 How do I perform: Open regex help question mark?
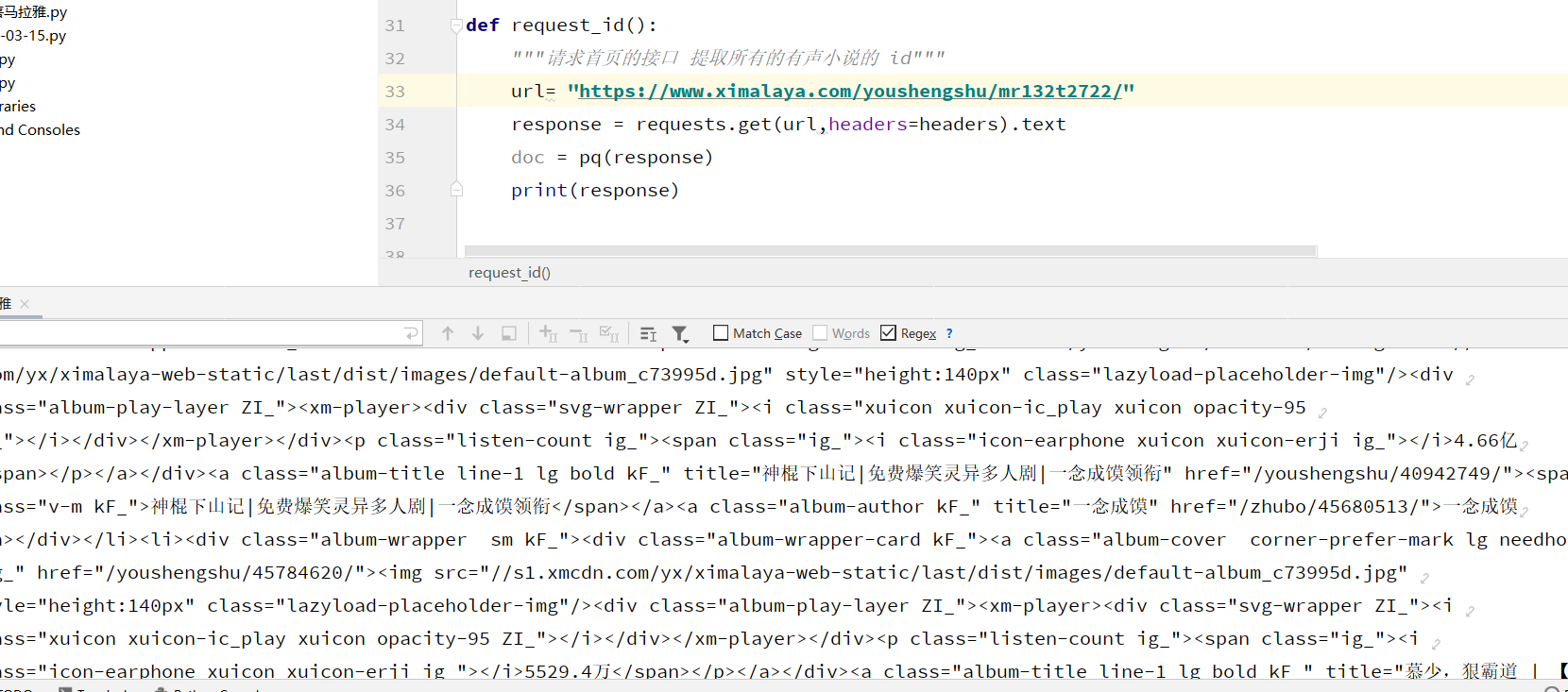point(949,333)
